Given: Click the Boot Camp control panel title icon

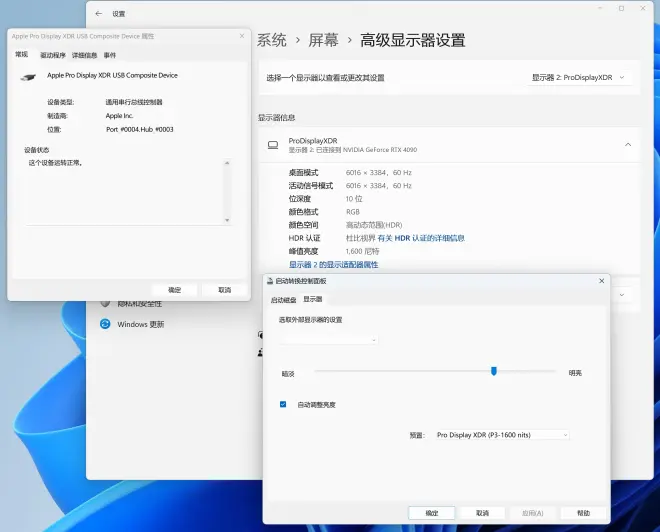Looking at the screenshot, I should [270, 281].
